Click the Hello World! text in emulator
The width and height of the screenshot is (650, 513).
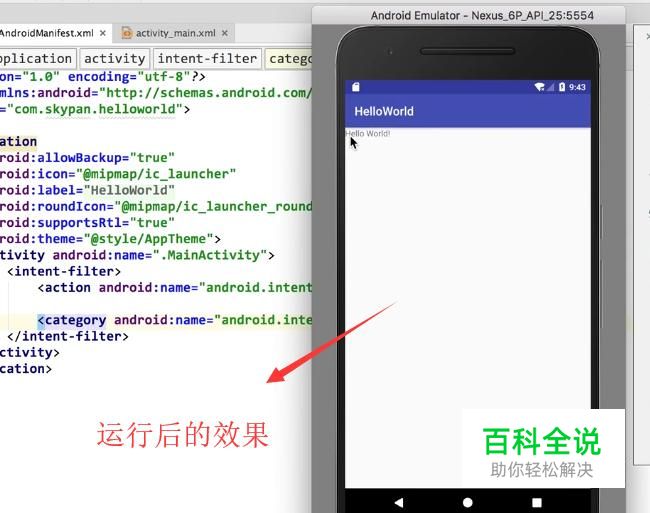[368, 133]
